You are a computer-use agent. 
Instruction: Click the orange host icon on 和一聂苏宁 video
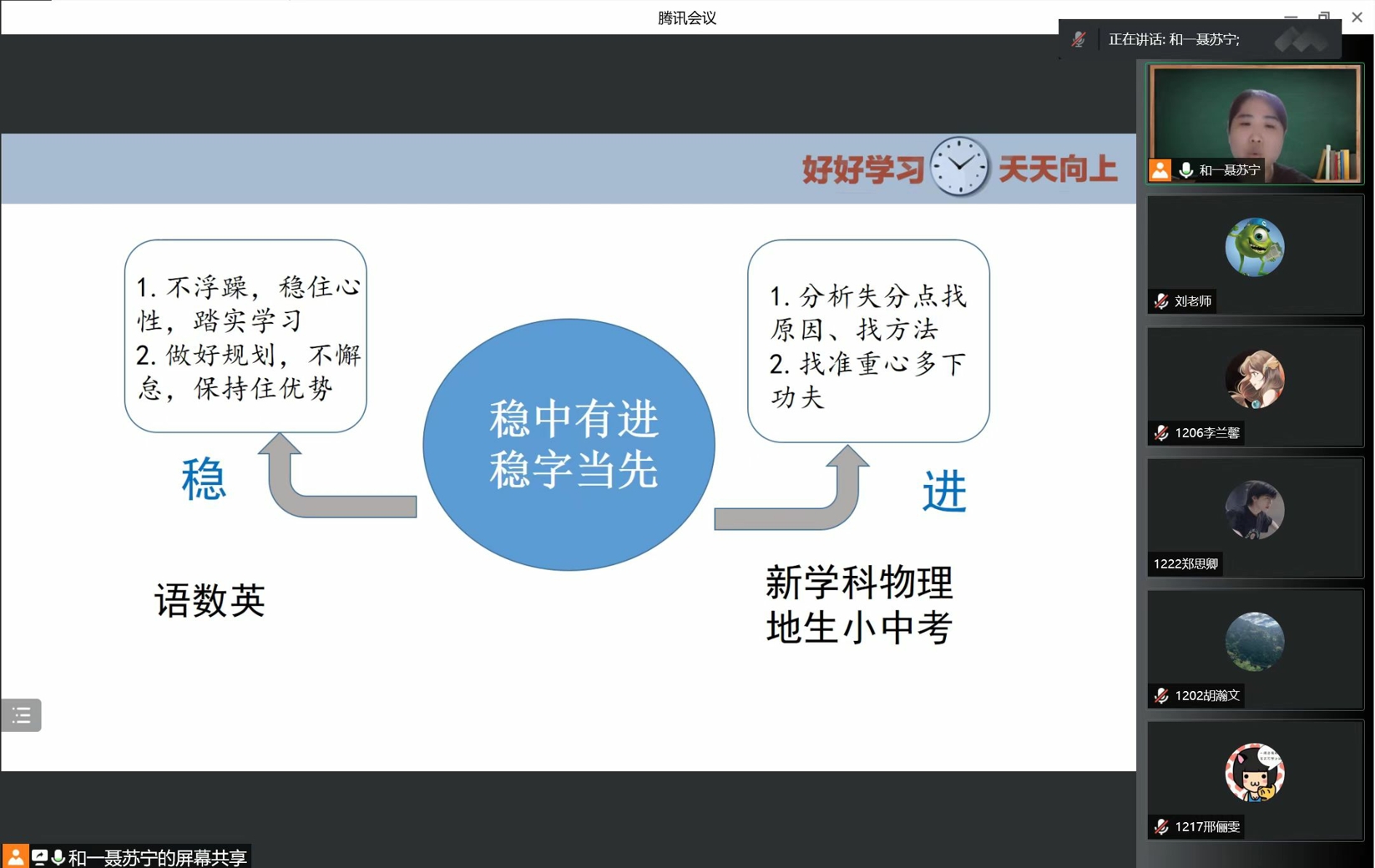click(x=1160, y=170)
